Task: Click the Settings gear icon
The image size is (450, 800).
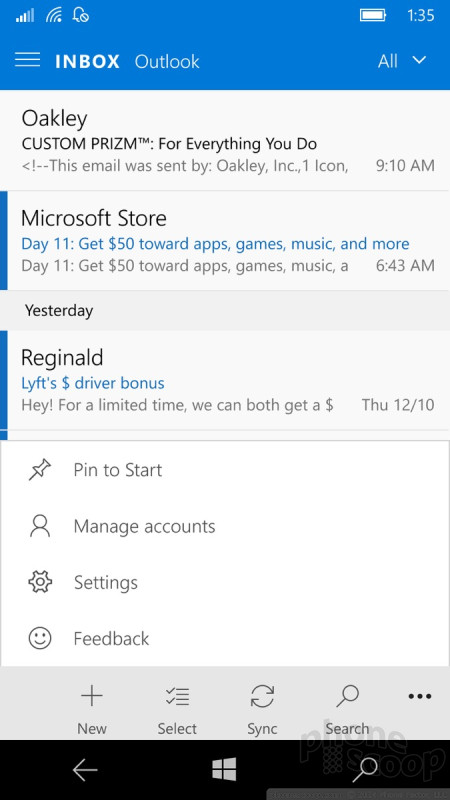Action: point(40,582)
